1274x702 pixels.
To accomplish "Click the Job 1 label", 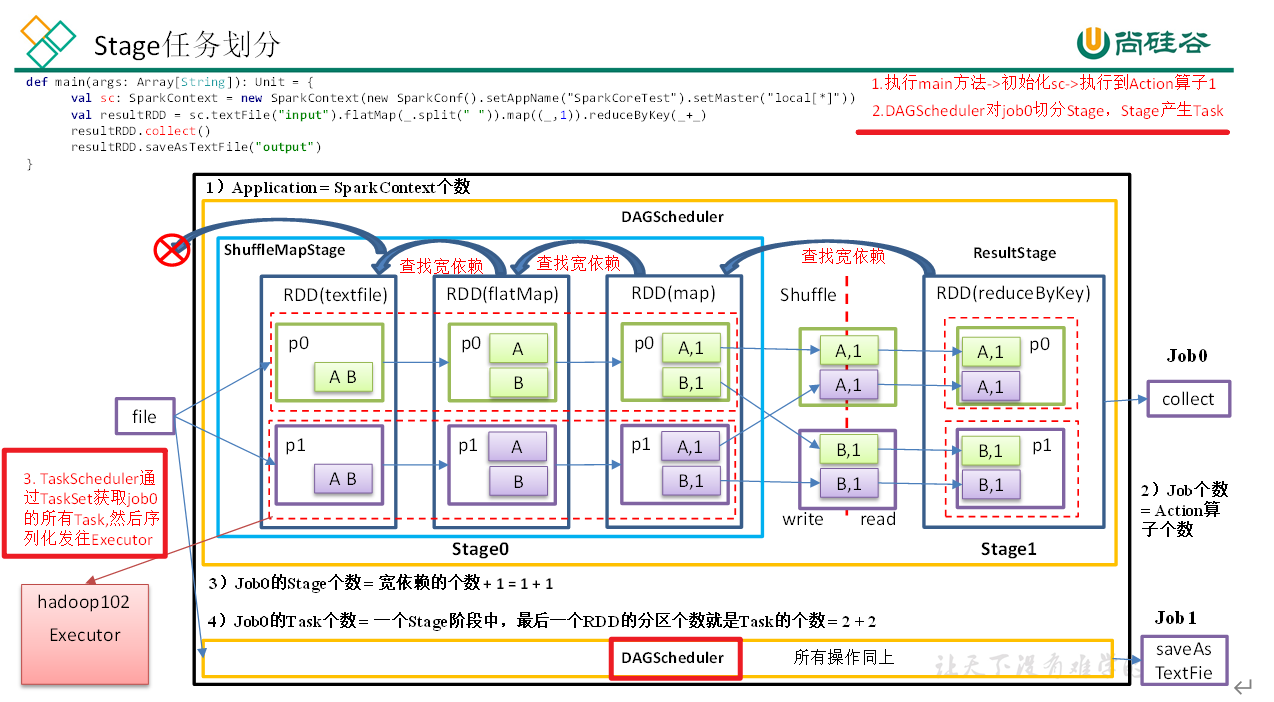I will [x=1176, y=617].
